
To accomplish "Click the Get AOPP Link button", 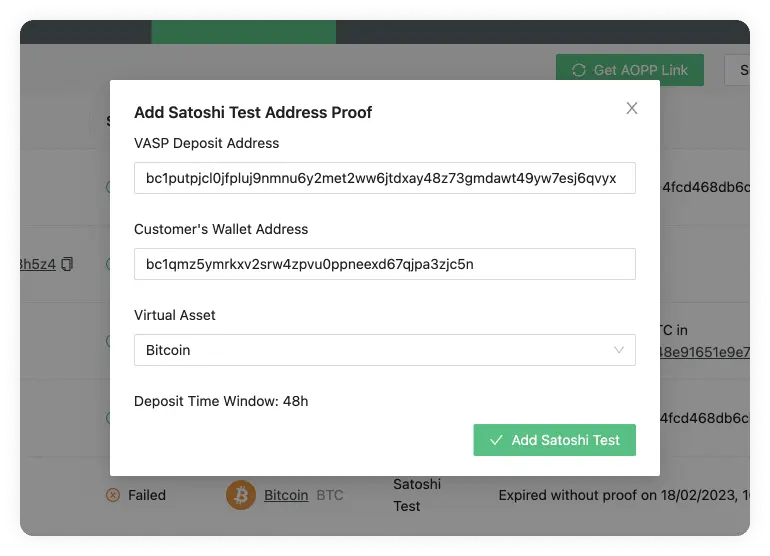I will [630, 70].
